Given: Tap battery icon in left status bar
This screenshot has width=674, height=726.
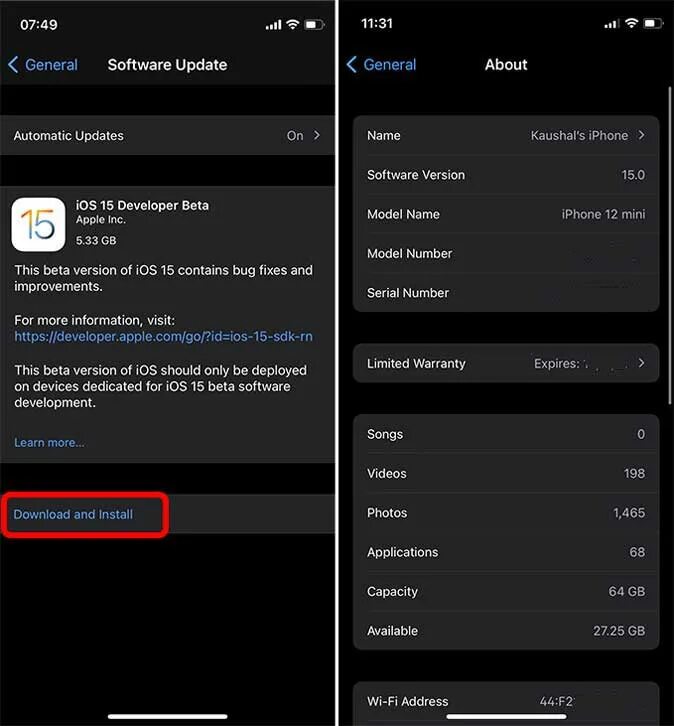Looking at the screenshot, I should pos(314,25).
